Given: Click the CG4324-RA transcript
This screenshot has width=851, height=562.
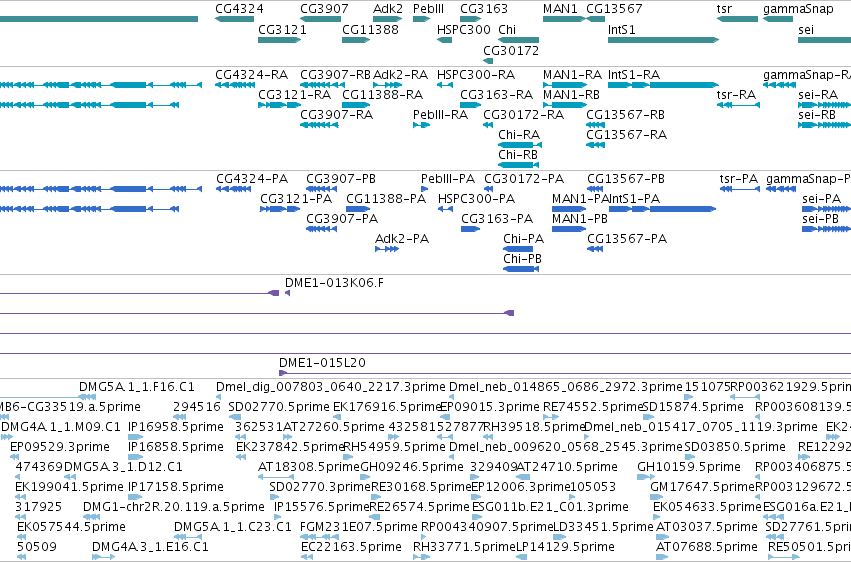Looking at the screenshot, I should point(234,85).
